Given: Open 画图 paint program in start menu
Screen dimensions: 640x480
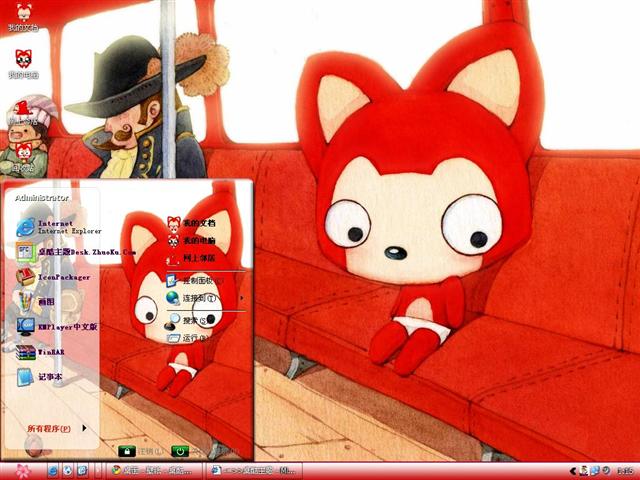Looking at the screenshot, I should 36,302.
